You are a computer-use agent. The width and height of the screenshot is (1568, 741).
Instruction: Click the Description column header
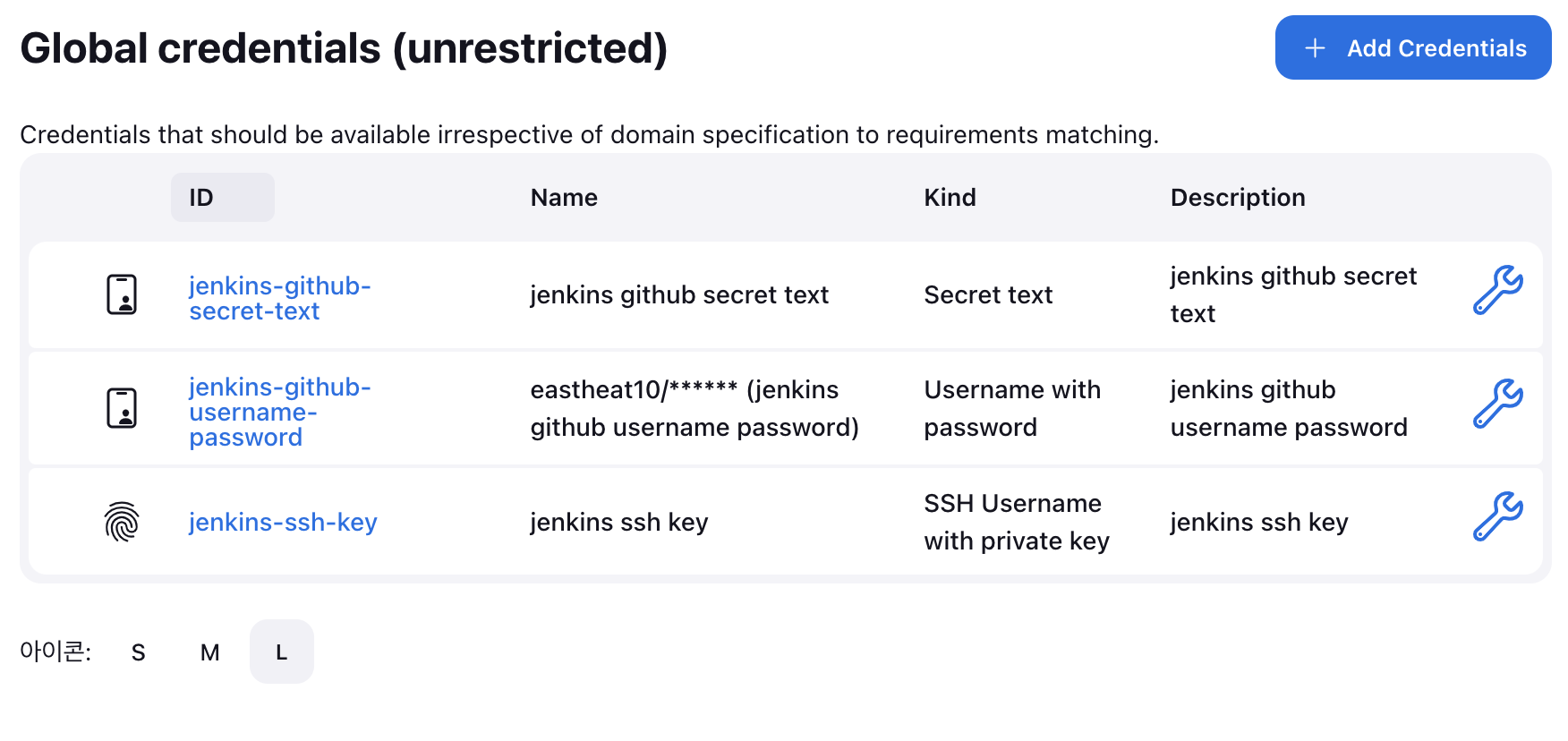point(1238,198)
